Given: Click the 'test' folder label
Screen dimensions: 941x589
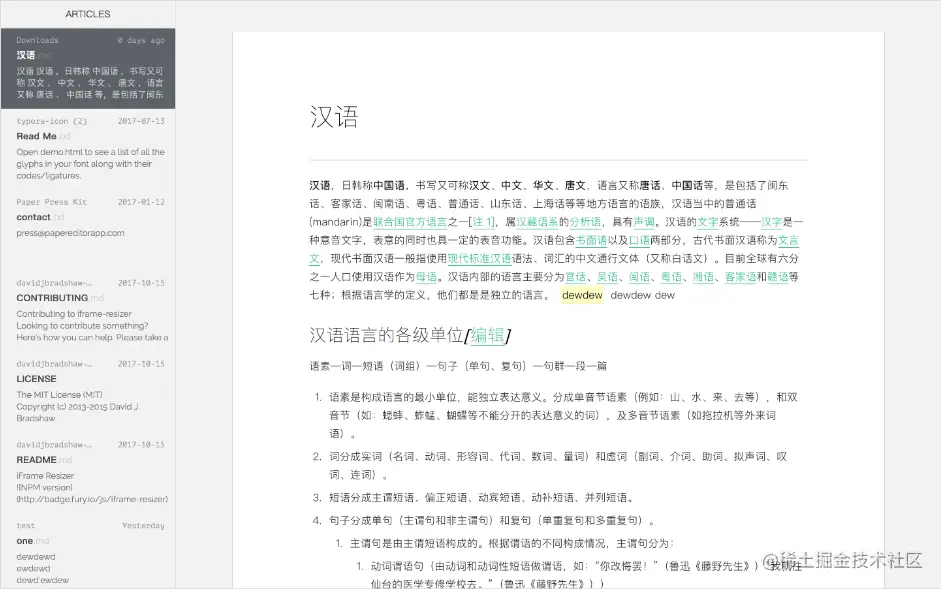Looking at the screenshot, I should click(x=26, y=526).
